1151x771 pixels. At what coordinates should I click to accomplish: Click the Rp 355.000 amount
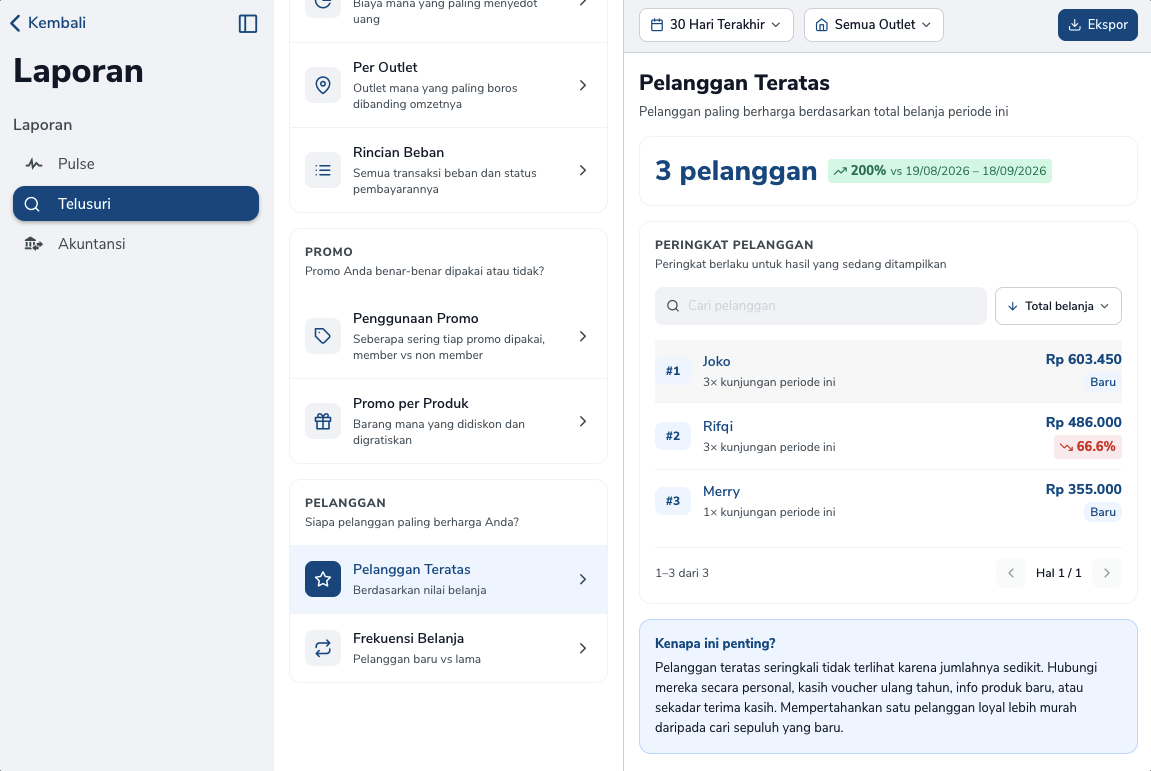tap(1083, 489)
